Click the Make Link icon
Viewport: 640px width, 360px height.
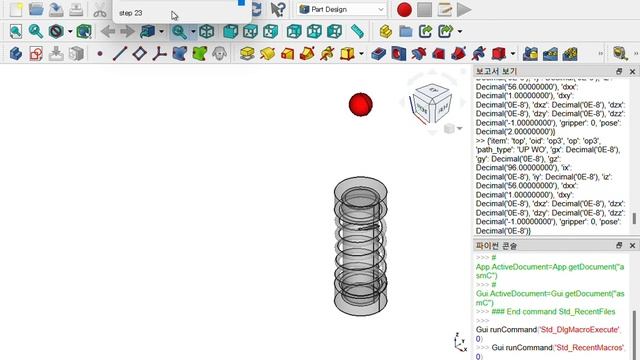point(426,31)
